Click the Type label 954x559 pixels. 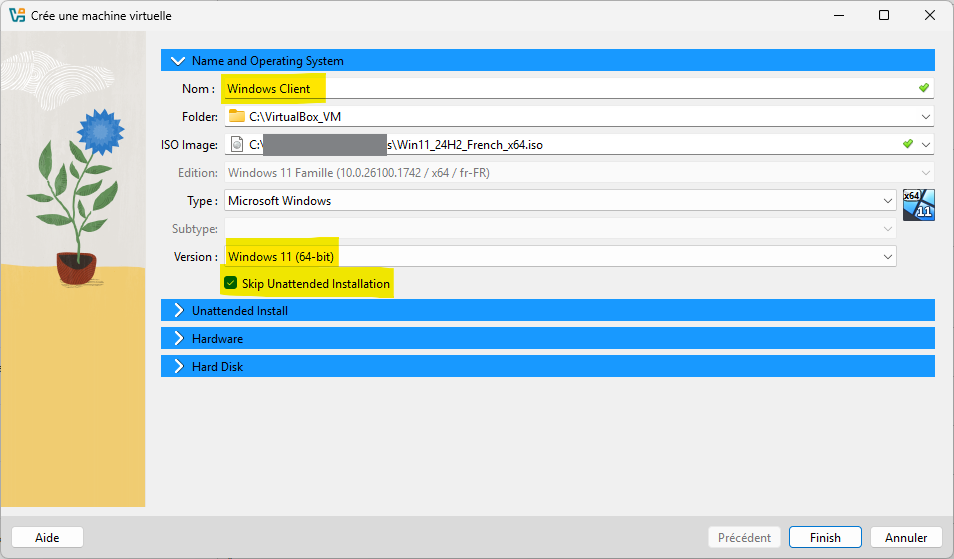pos(202,201)
